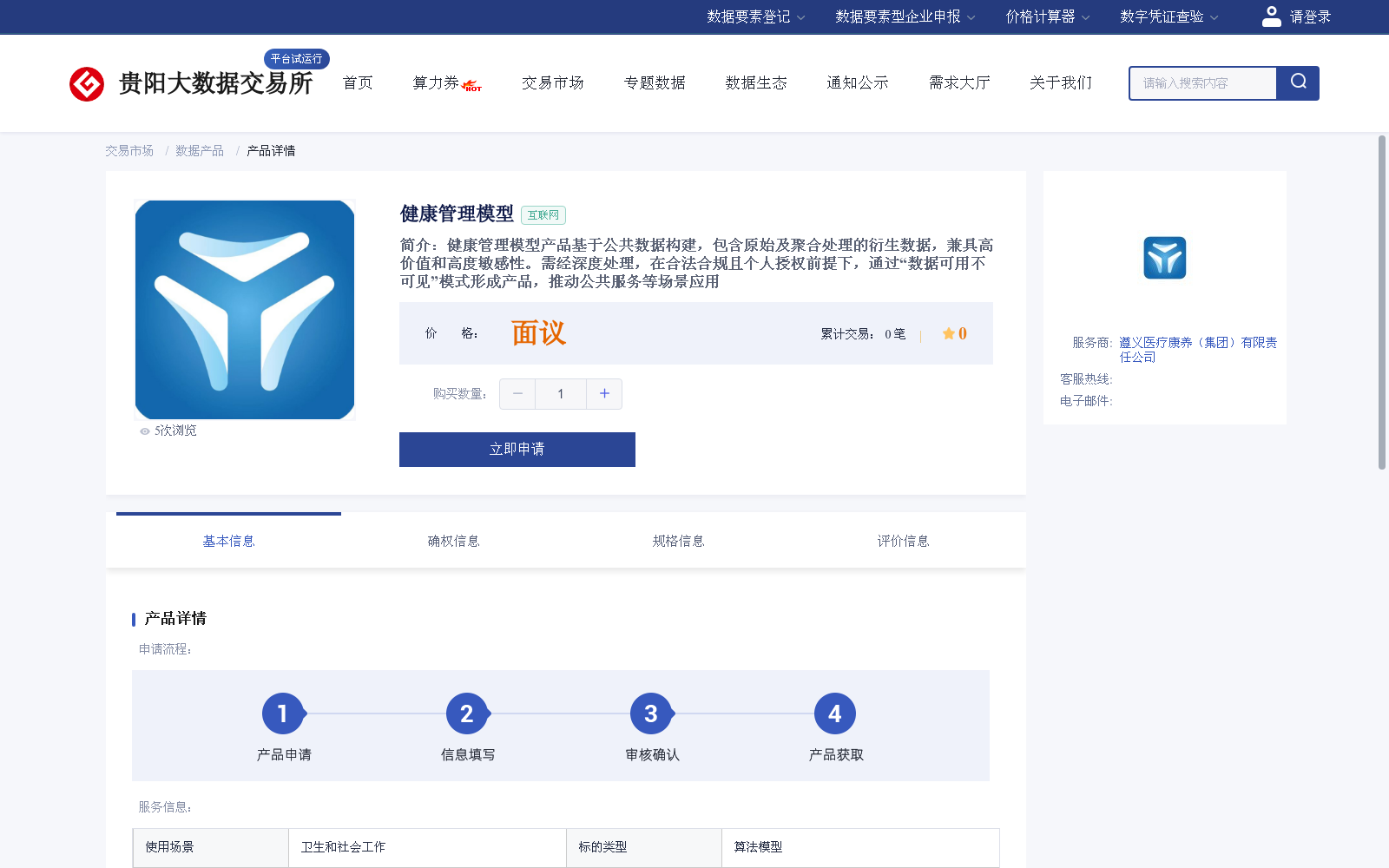This screenshot has width=1389, height=868.
Task: Open the 专题数据 menu item
Action: pyautogui.click(x=655, y=82)
